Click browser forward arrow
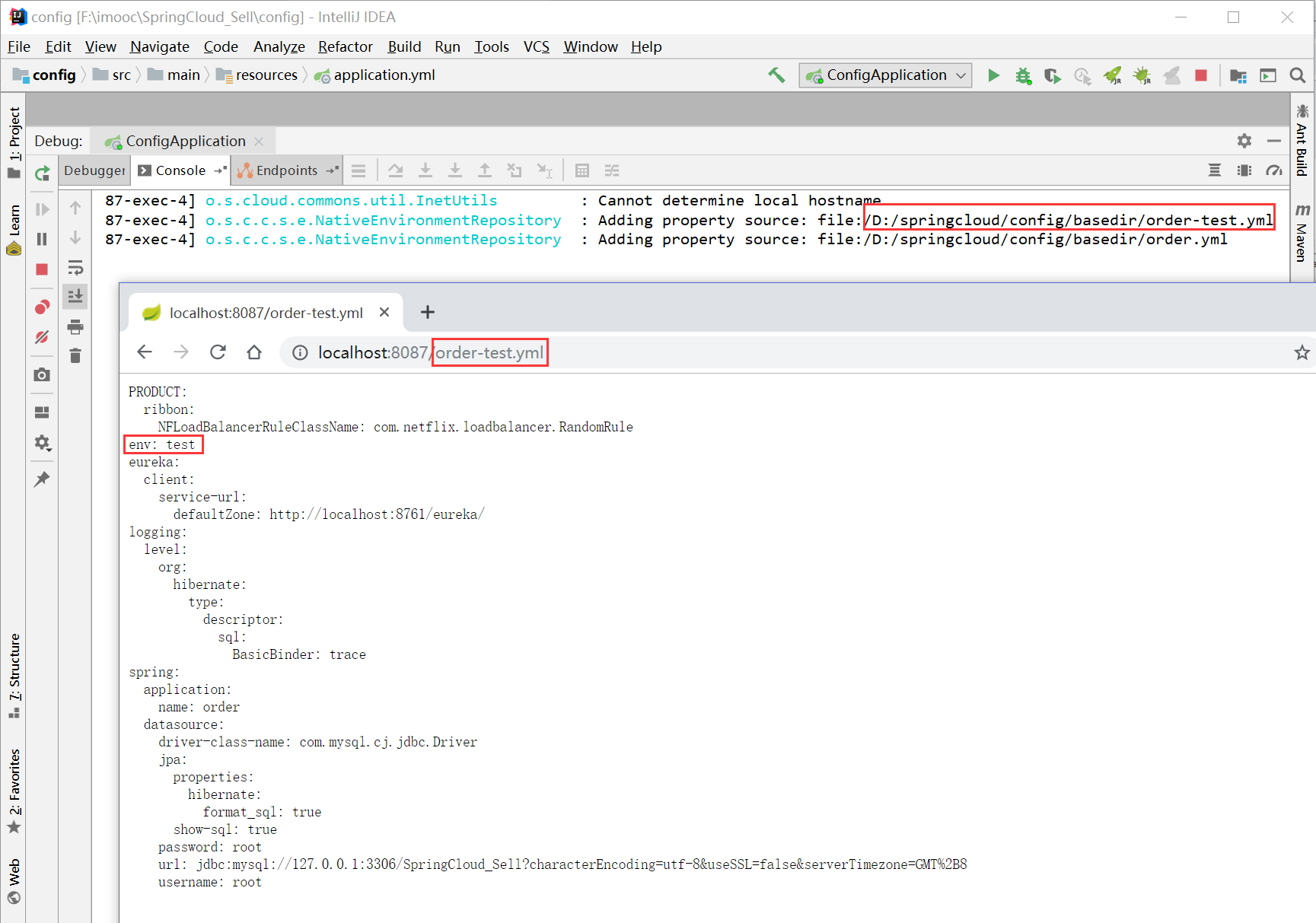The height and width of the screenshot is (923, 1316). point(181,352)
